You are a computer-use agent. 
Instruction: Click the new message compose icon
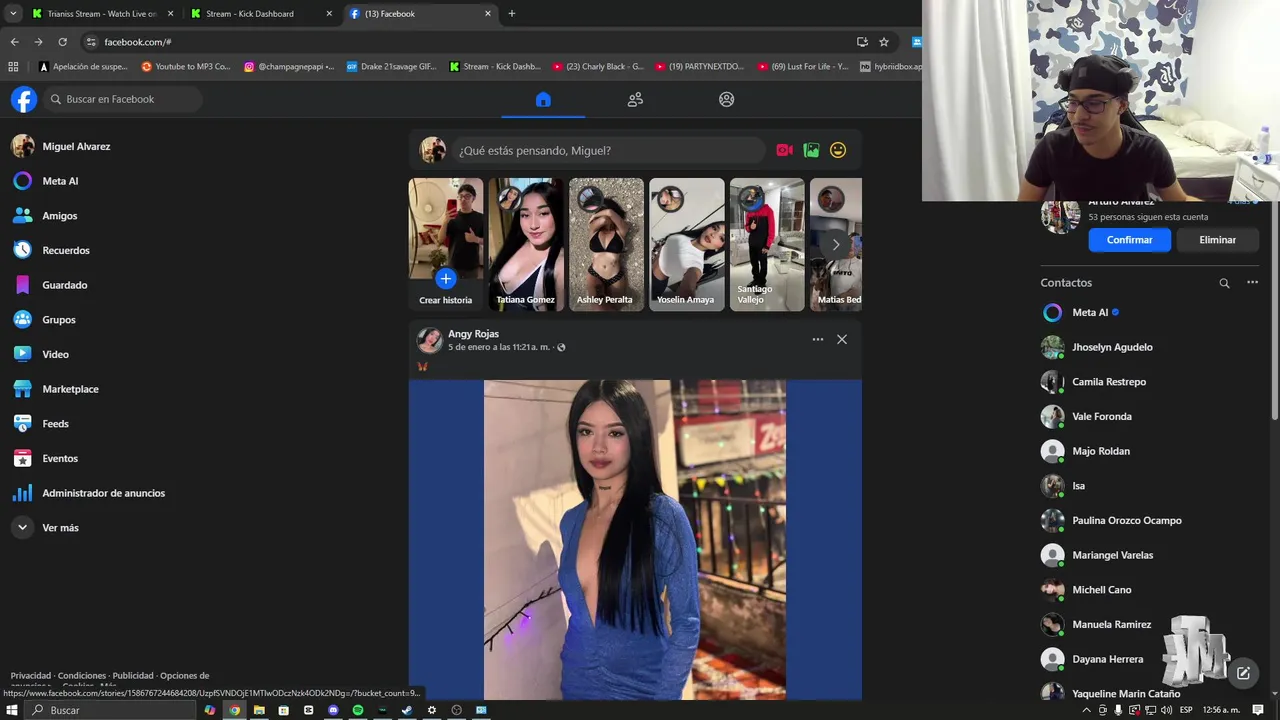(x=1243, y=673)
